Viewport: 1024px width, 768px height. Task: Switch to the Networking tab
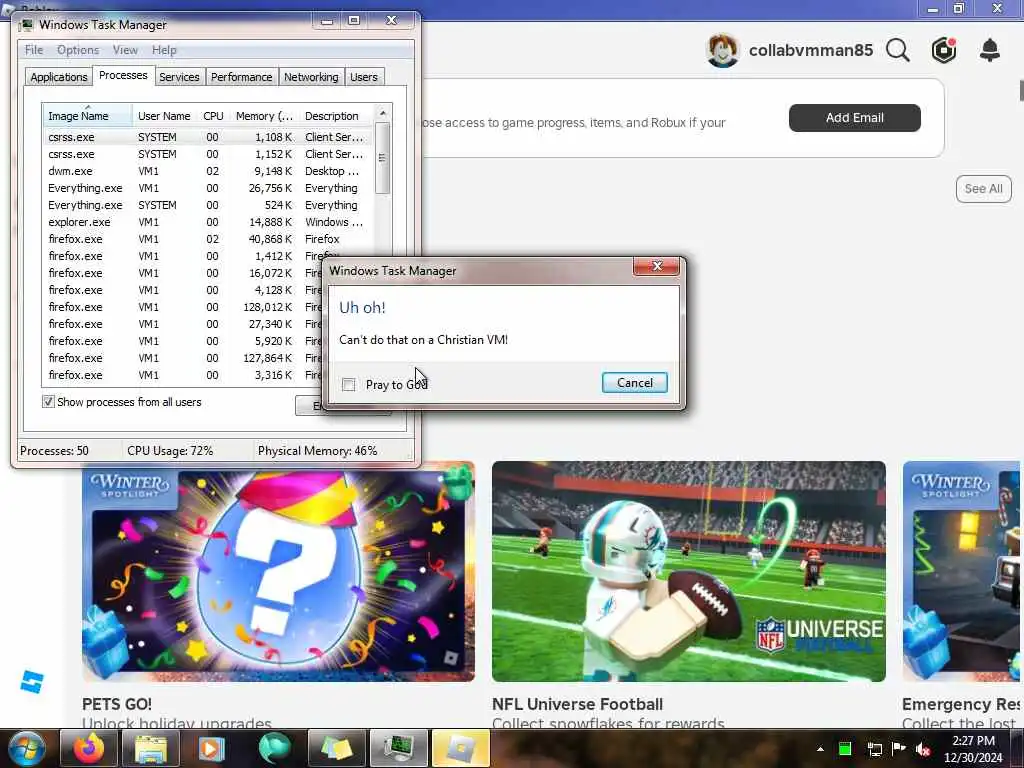tap(311, 77)
